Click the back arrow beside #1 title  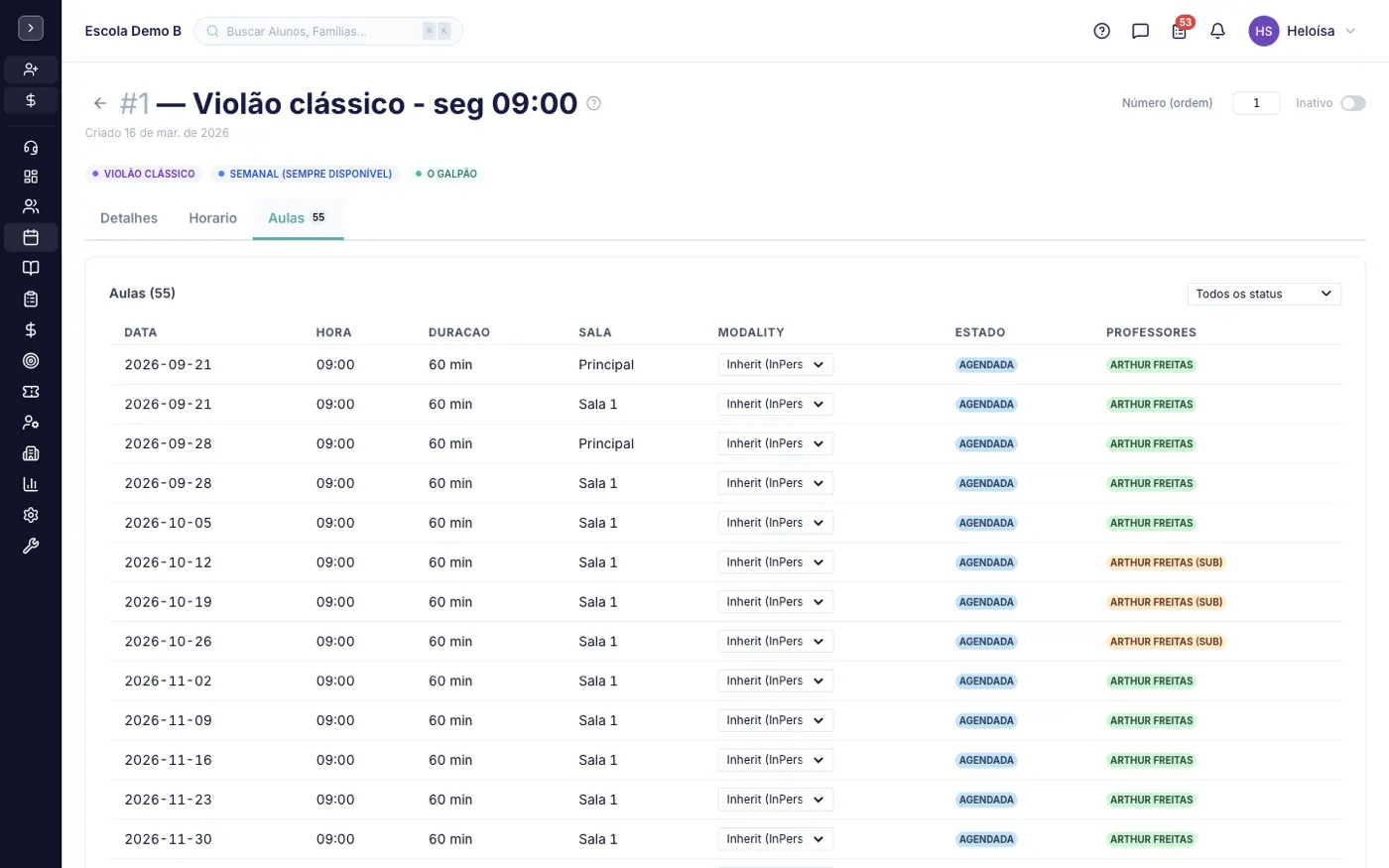point(99,103)
